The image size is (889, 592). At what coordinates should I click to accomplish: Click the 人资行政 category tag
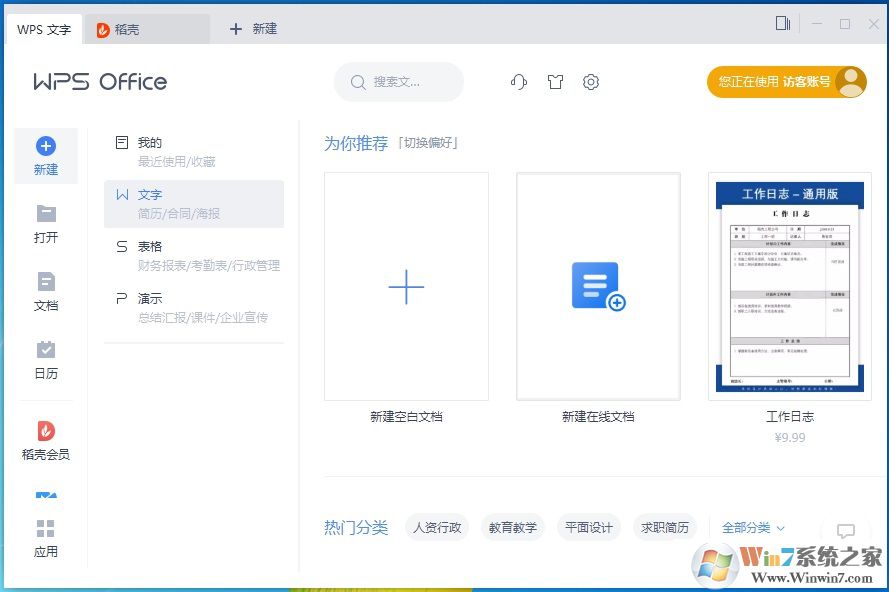click(437, 528)
